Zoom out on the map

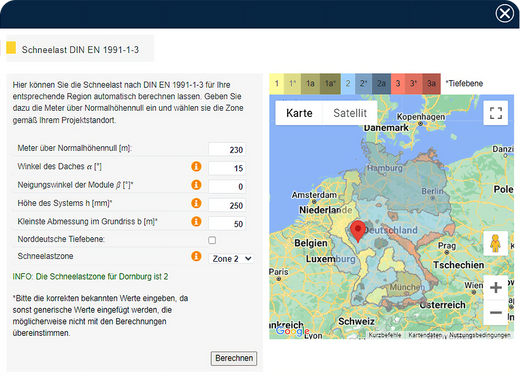[496, 312]
